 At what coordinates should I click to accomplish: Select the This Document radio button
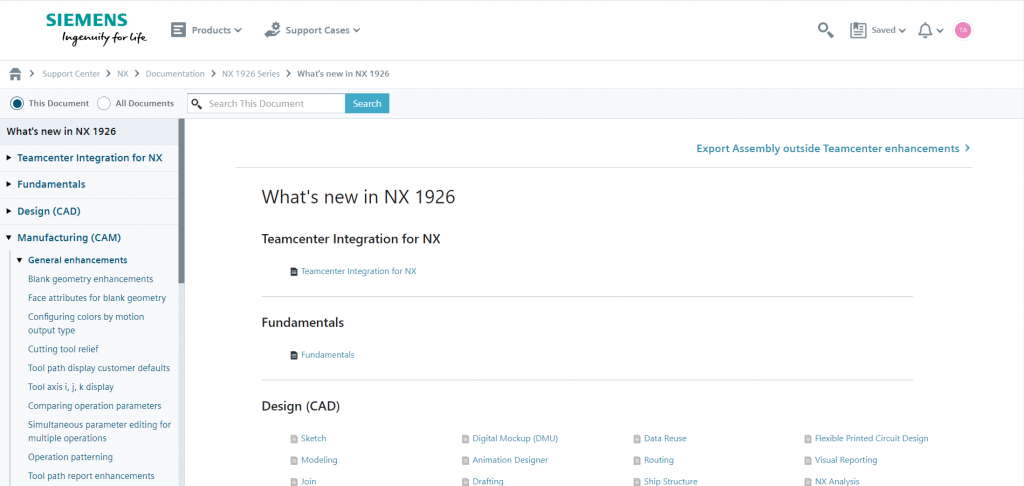coord(17,103)
